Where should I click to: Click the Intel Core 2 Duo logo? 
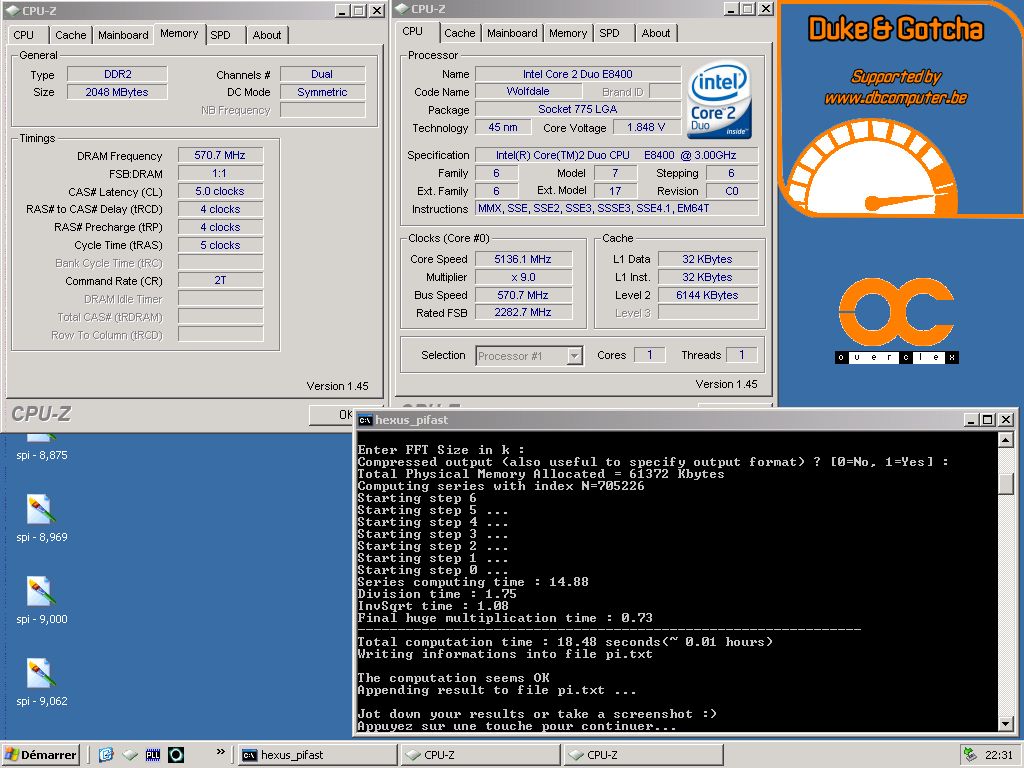719,100
